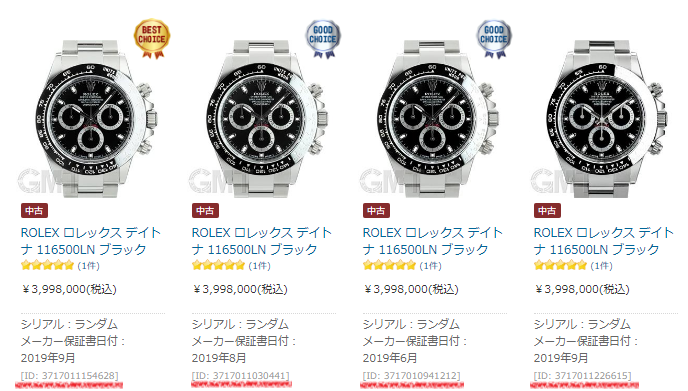Click the 中古 tag under the third watch
Image resolution: width=688 pixels, height=391 pixels.
coord(376,211)
